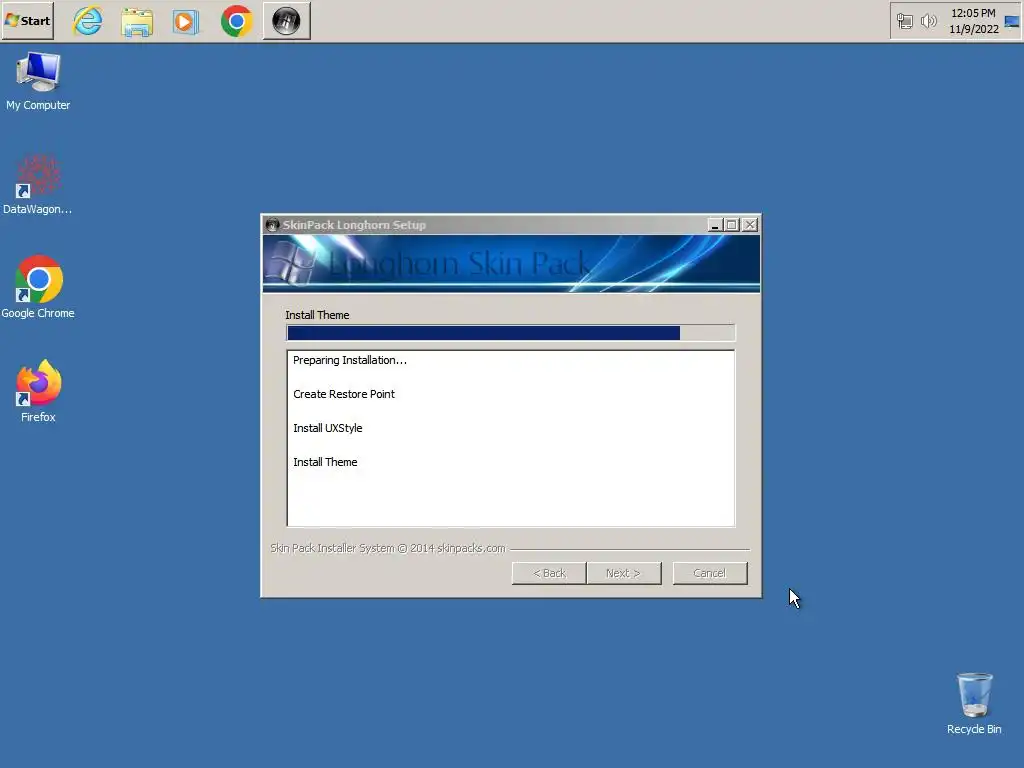1024x768 pixels.
Task: Select the DataWagon desktop shortcut
Action: (x=38, y=185)
